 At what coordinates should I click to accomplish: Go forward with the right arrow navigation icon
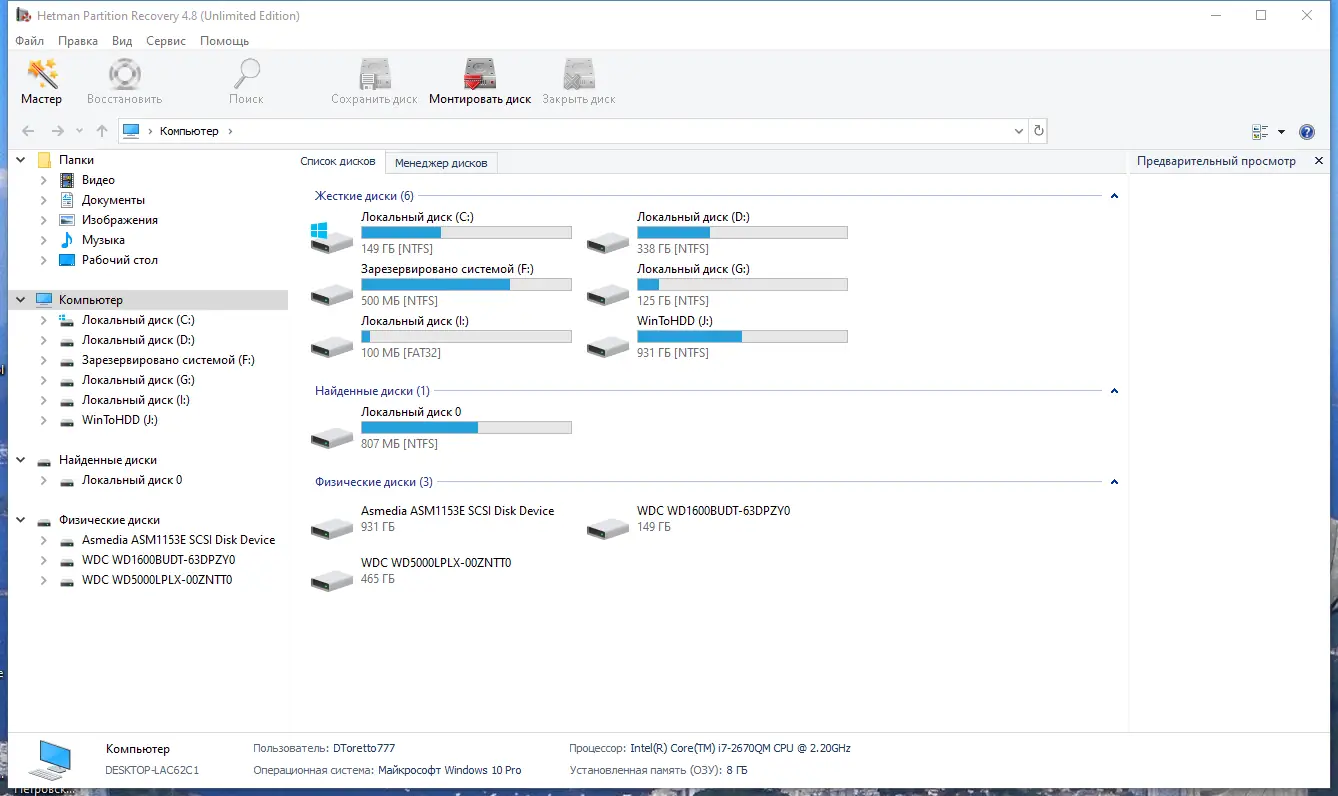[58, 131]
